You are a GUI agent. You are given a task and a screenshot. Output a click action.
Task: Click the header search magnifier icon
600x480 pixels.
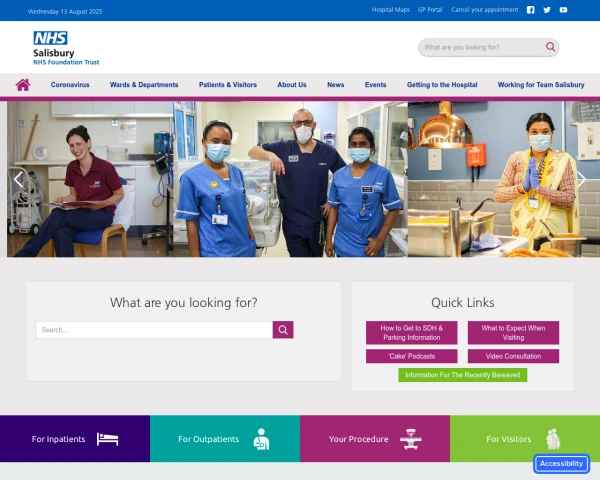click(x=550, y=47)
